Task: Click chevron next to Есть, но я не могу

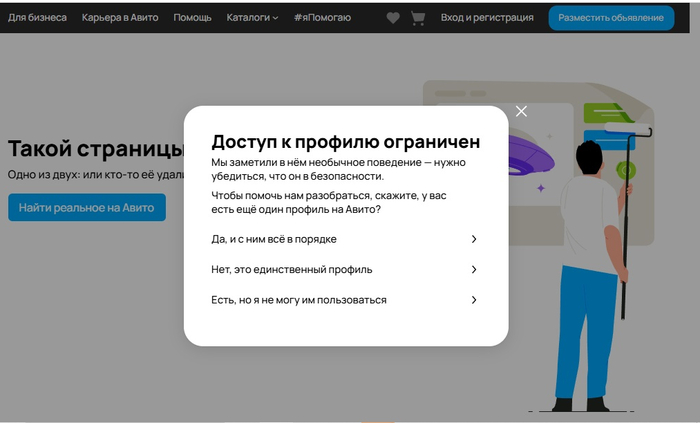Action: pos(474,300)
